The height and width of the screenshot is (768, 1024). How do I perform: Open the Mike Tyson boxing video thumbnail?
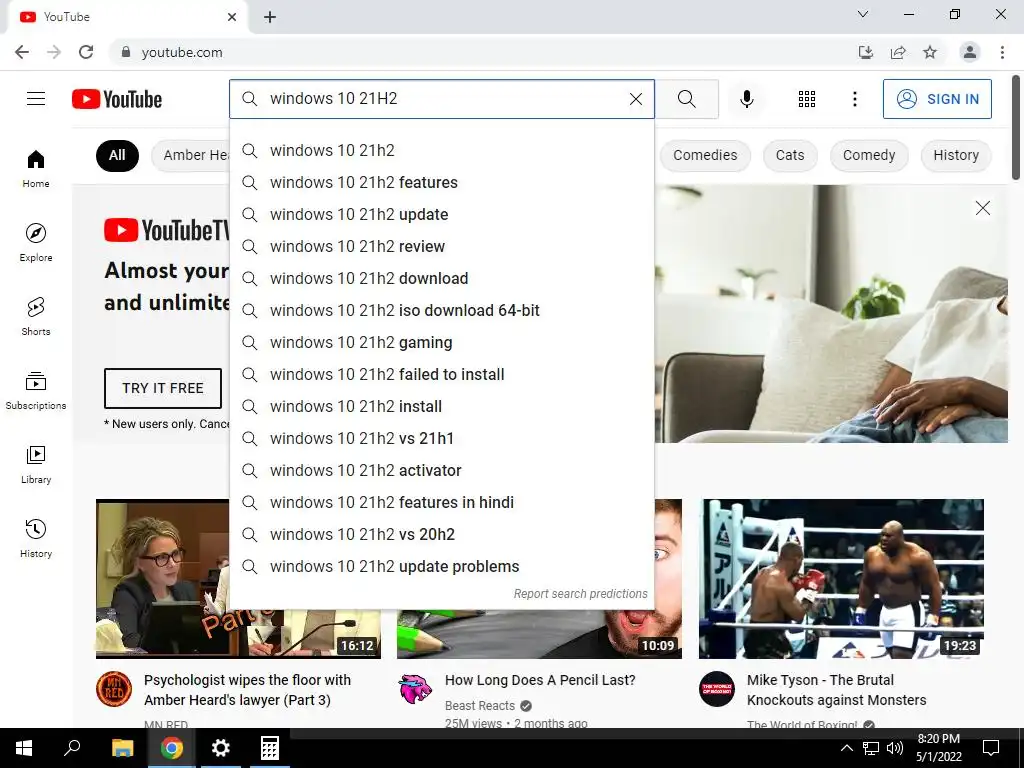841,579
